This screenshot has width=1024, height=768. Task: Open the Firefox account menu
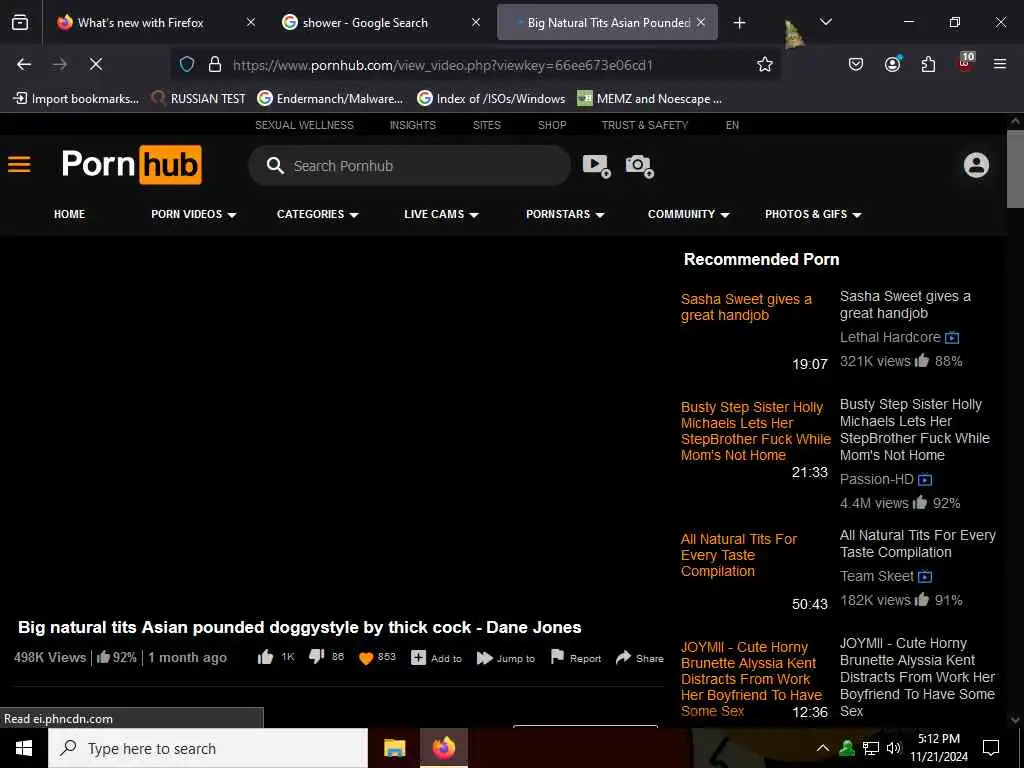click(x=892, y=64)
